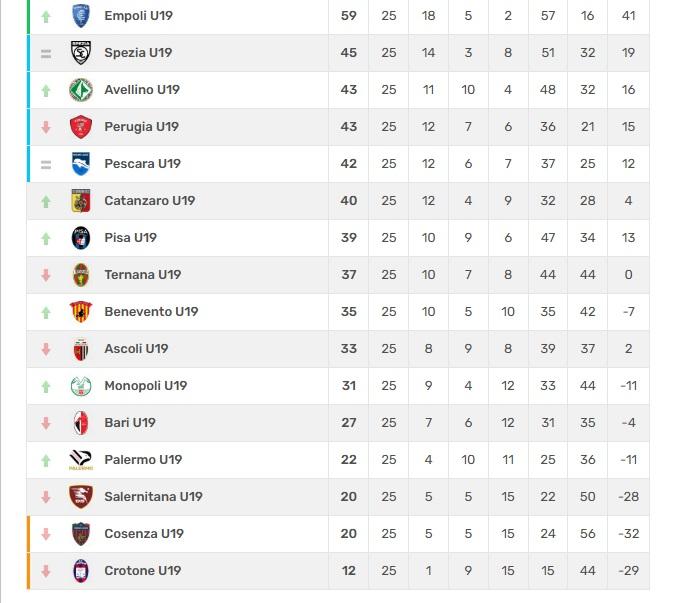Image resolution: width=673 pixels, height=603 pixels.
Task: Click the Catanzaro U19 club crest
Action: click(x=81, y=201)
